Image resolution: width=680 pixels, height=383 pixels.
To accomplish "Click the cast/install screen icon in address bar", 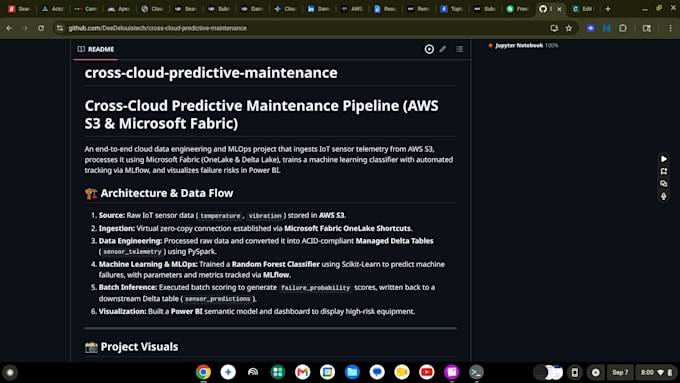I will [x=554, y=28].
